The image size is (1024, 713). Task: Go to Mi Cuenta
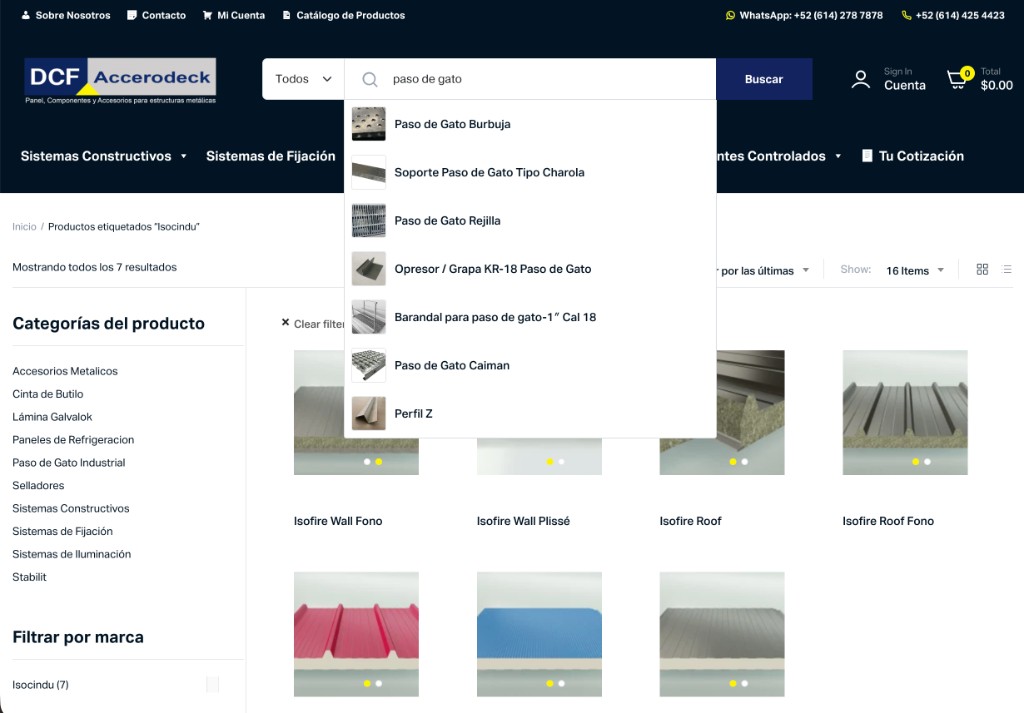pyautogui.click(x=234, y=15)
